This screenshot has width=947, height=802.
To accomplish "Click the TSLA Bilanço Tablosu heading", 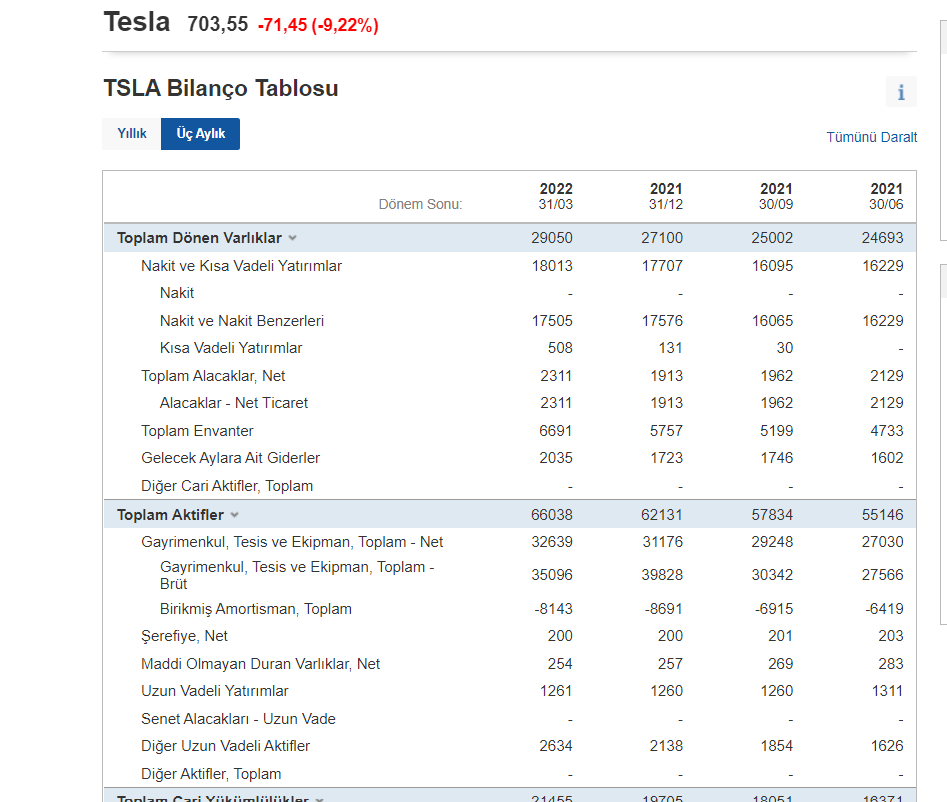I will click(221, 88).
